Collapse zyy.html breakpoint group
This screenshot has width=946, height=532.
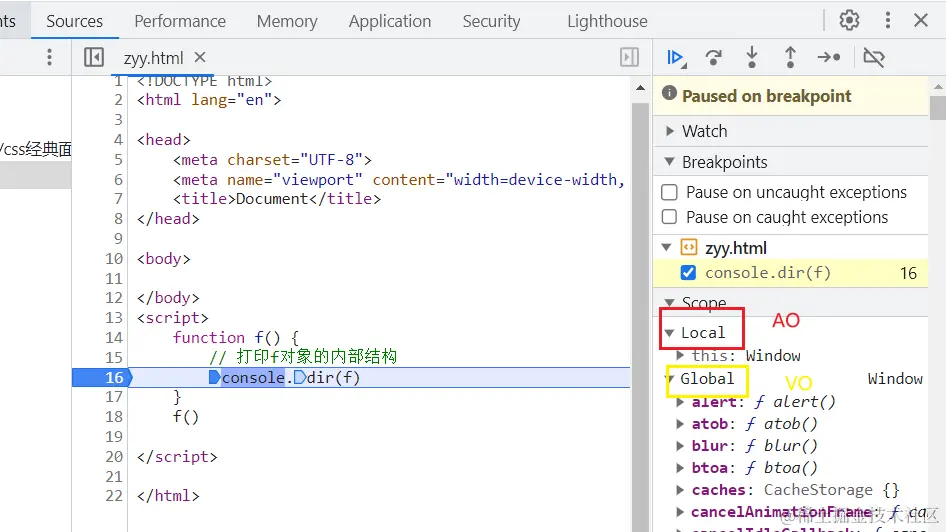tap(667, 247)
